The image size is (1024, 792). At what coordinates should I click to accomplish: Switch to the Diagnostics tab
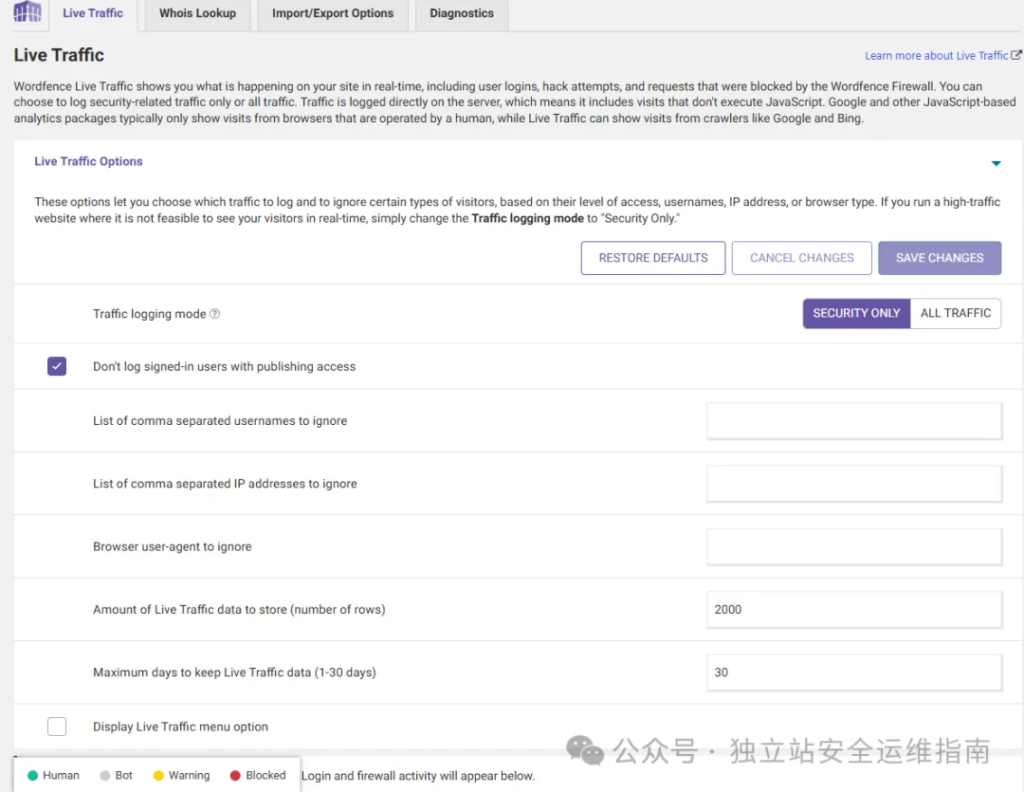tap(462, 13)
